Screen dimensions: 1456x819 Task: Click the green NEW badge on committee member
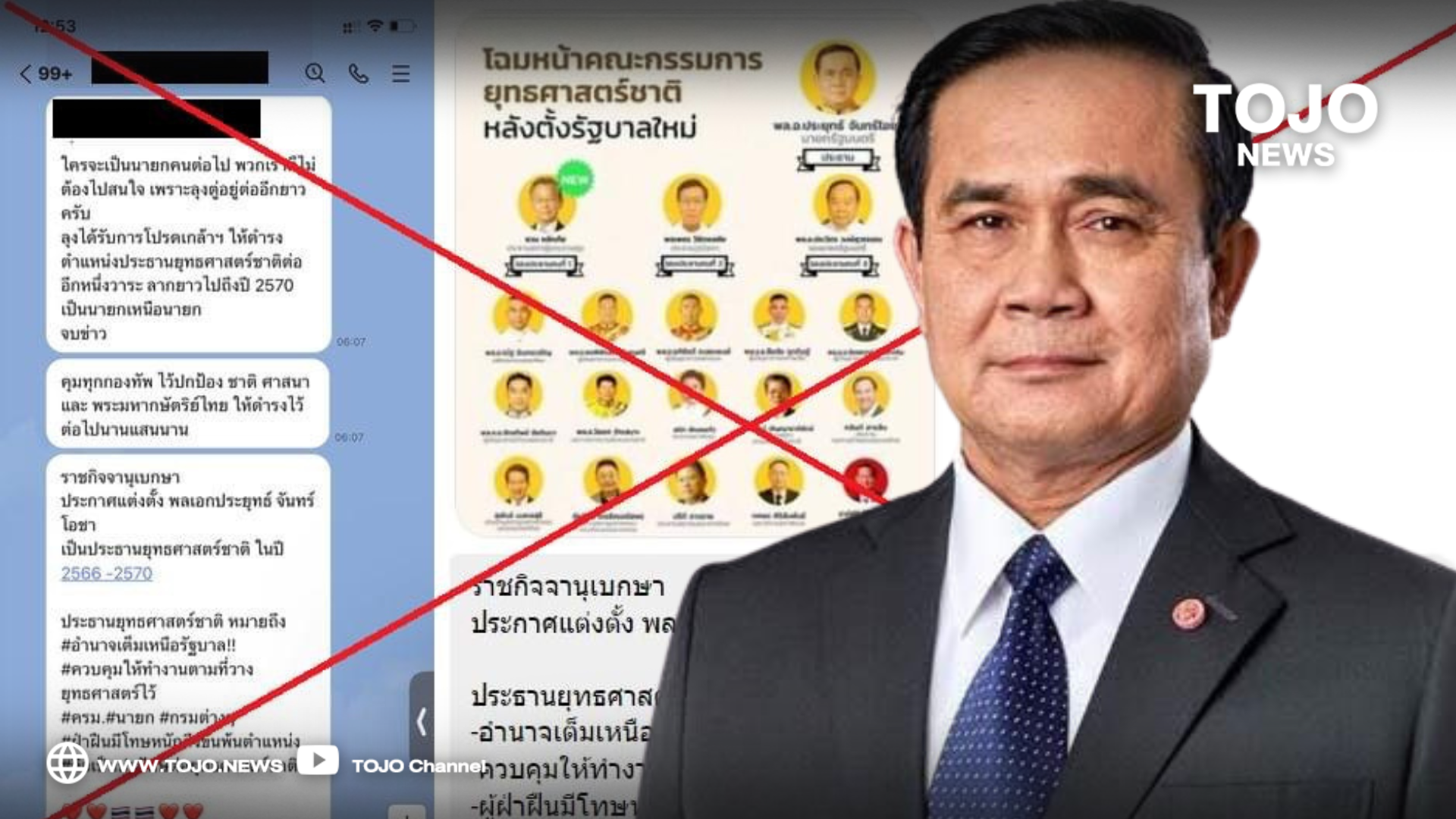(x=576, y=179)
